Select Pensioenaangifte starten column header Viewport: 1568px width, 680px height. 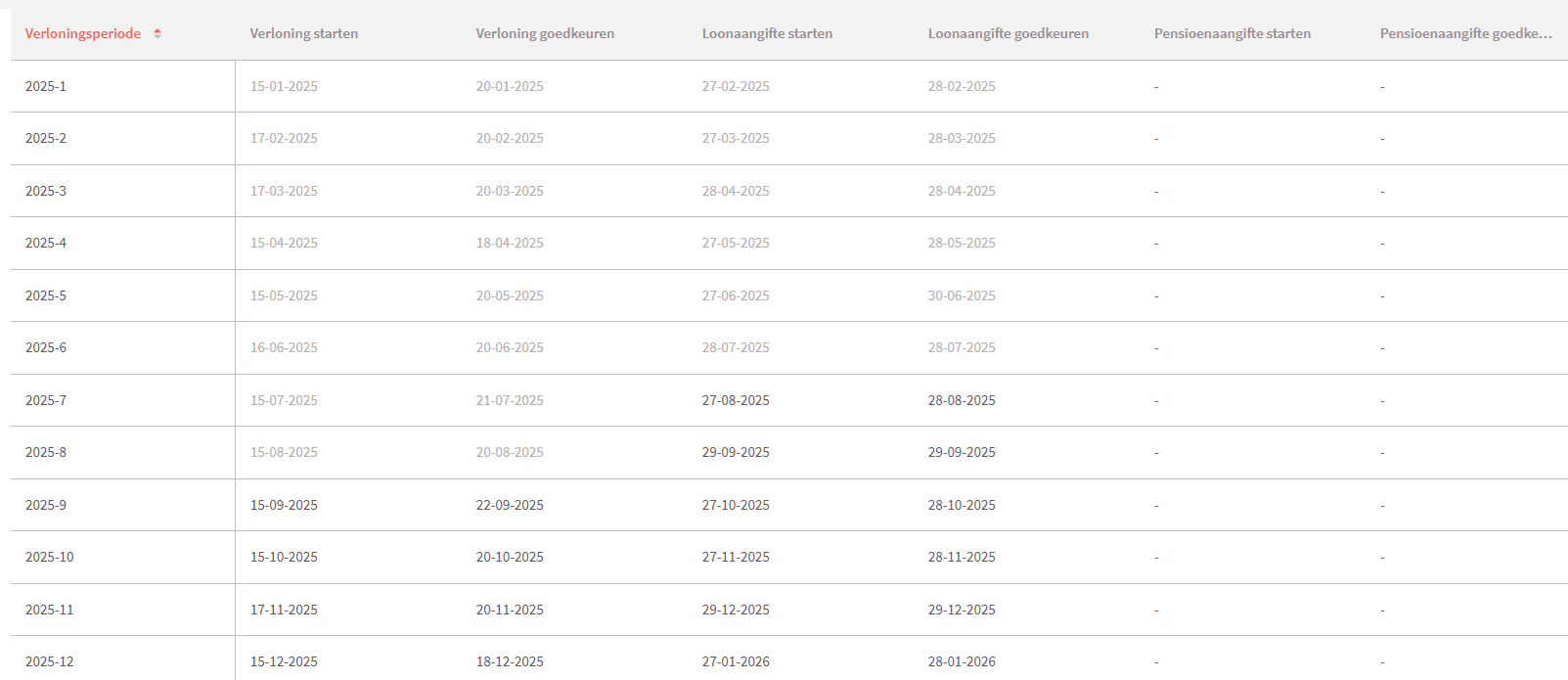coord(1232,33)
